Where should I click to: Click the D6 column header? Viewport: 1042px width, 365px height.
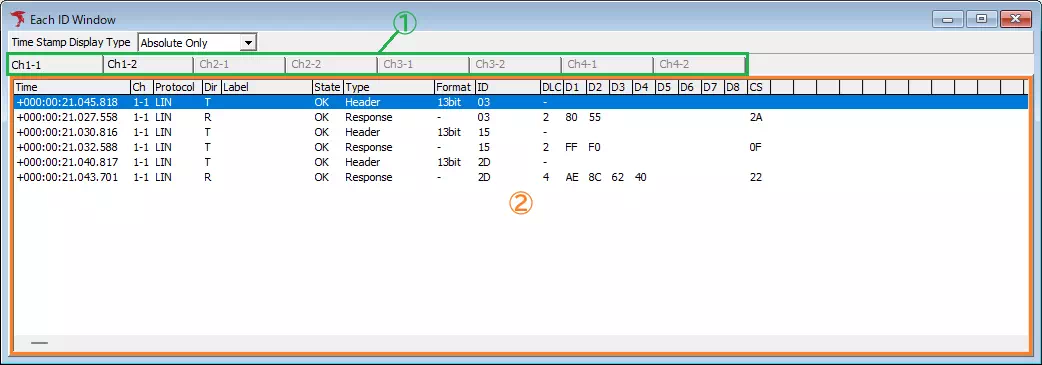[x=689, y=87]
